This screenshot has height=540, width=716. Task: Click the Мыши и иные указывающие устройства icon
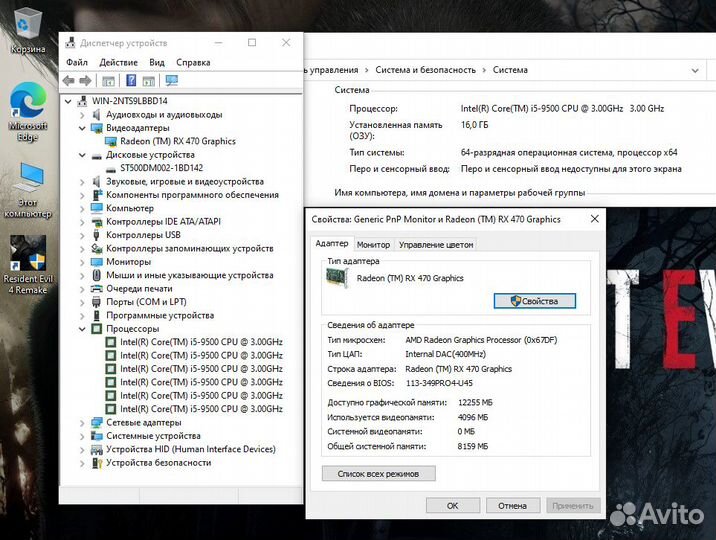(x=96, y=275)
